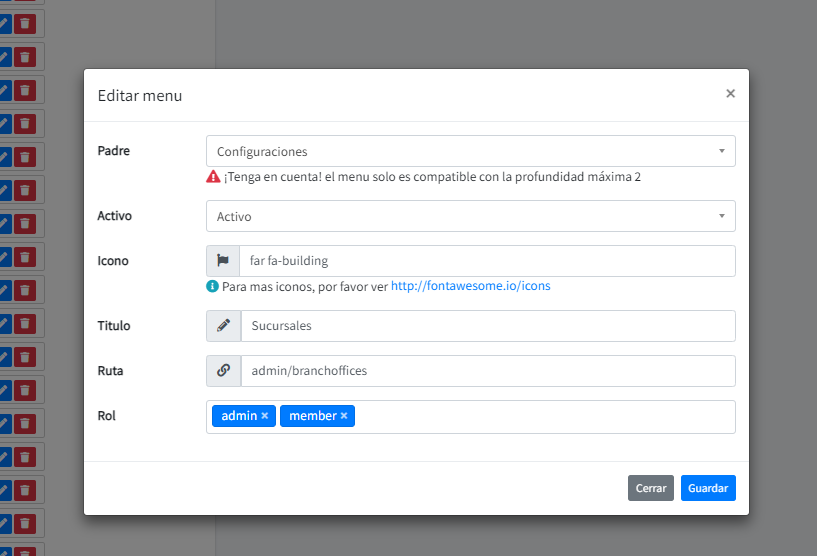The image size is (817, 556).
Task: Click the chain link icon beside Ruta
Action: point(223,371)
